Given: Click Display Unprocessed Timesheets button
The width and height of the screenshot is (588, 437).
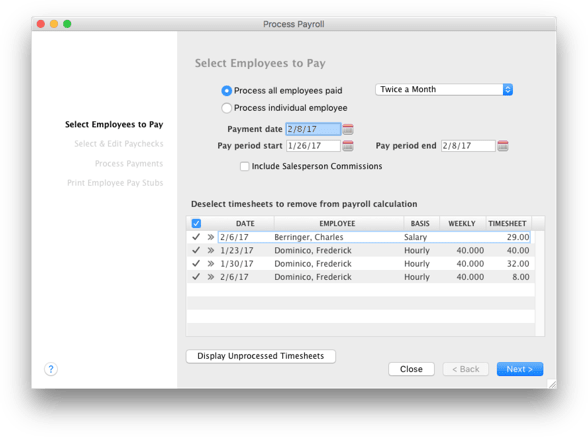Looking at the screenshot, I should click(261, 356).
